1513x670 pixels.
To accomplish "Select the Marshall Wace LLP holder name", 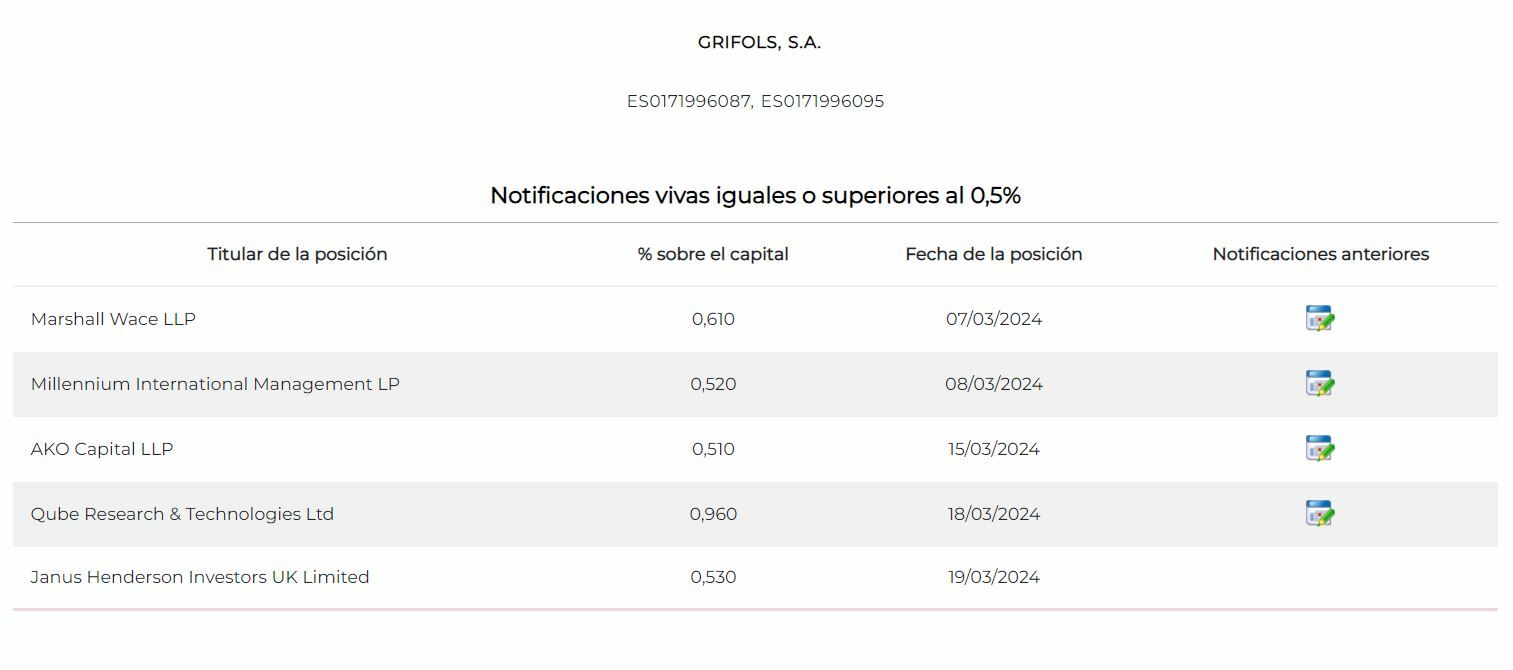I will [113, 319].
